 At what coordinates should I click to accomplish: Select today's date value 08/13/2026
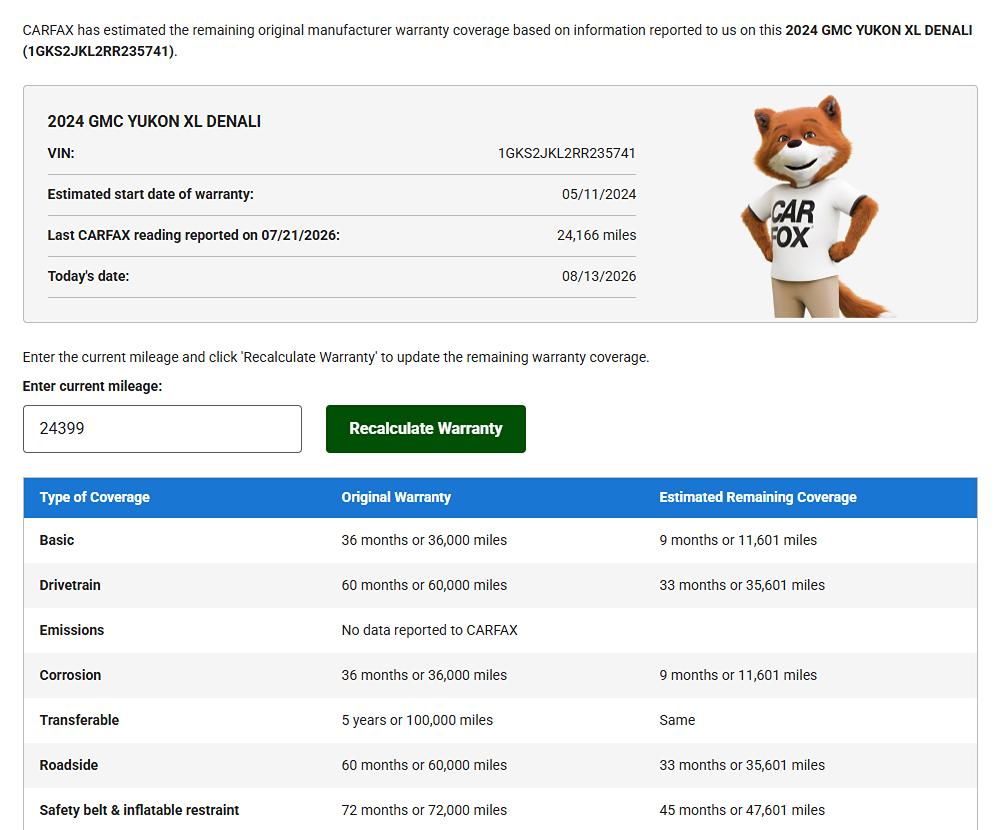tap(599, 276)
